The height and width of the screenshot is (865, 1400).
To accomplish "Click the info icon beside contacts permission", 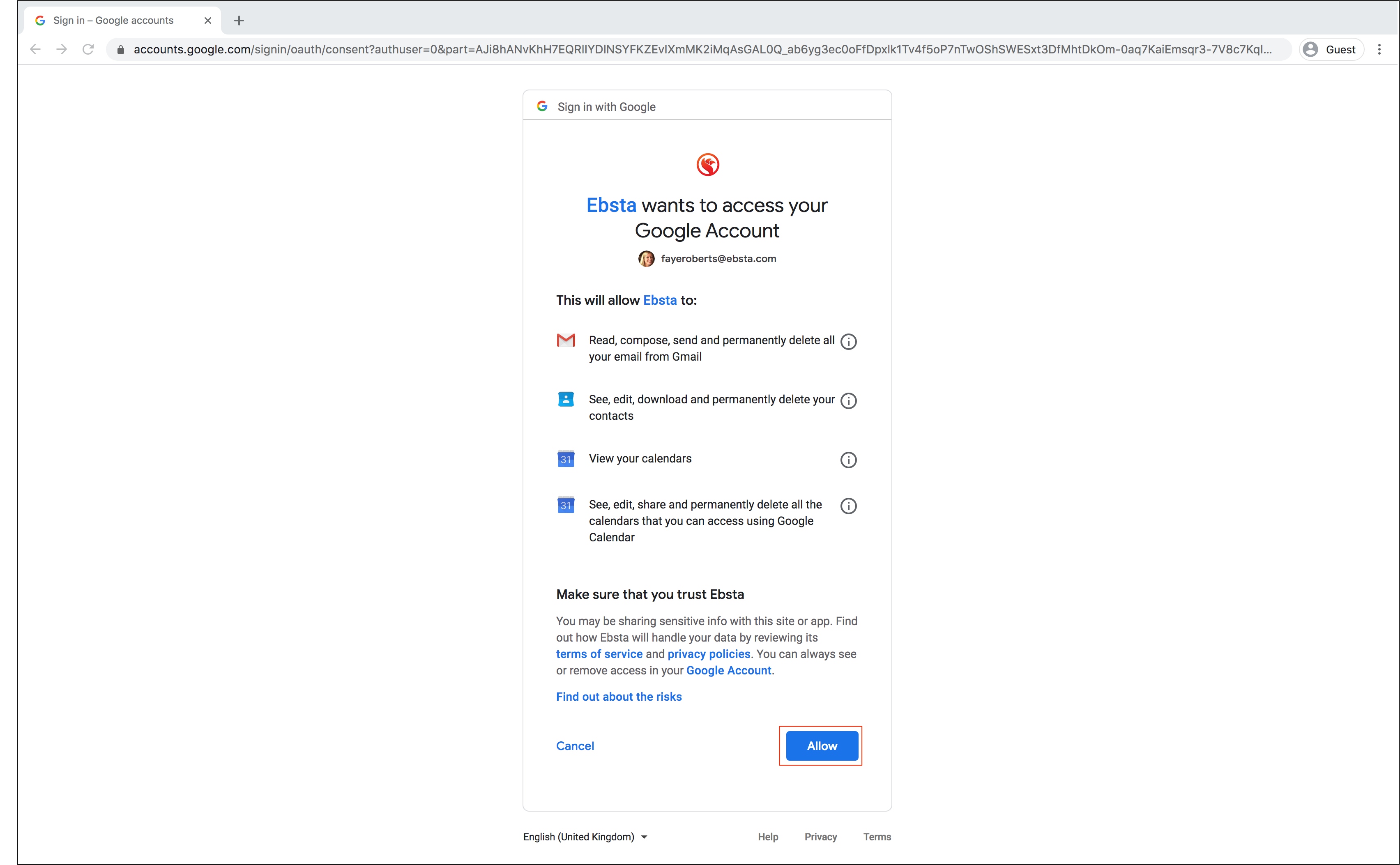I will click(848, 400).
